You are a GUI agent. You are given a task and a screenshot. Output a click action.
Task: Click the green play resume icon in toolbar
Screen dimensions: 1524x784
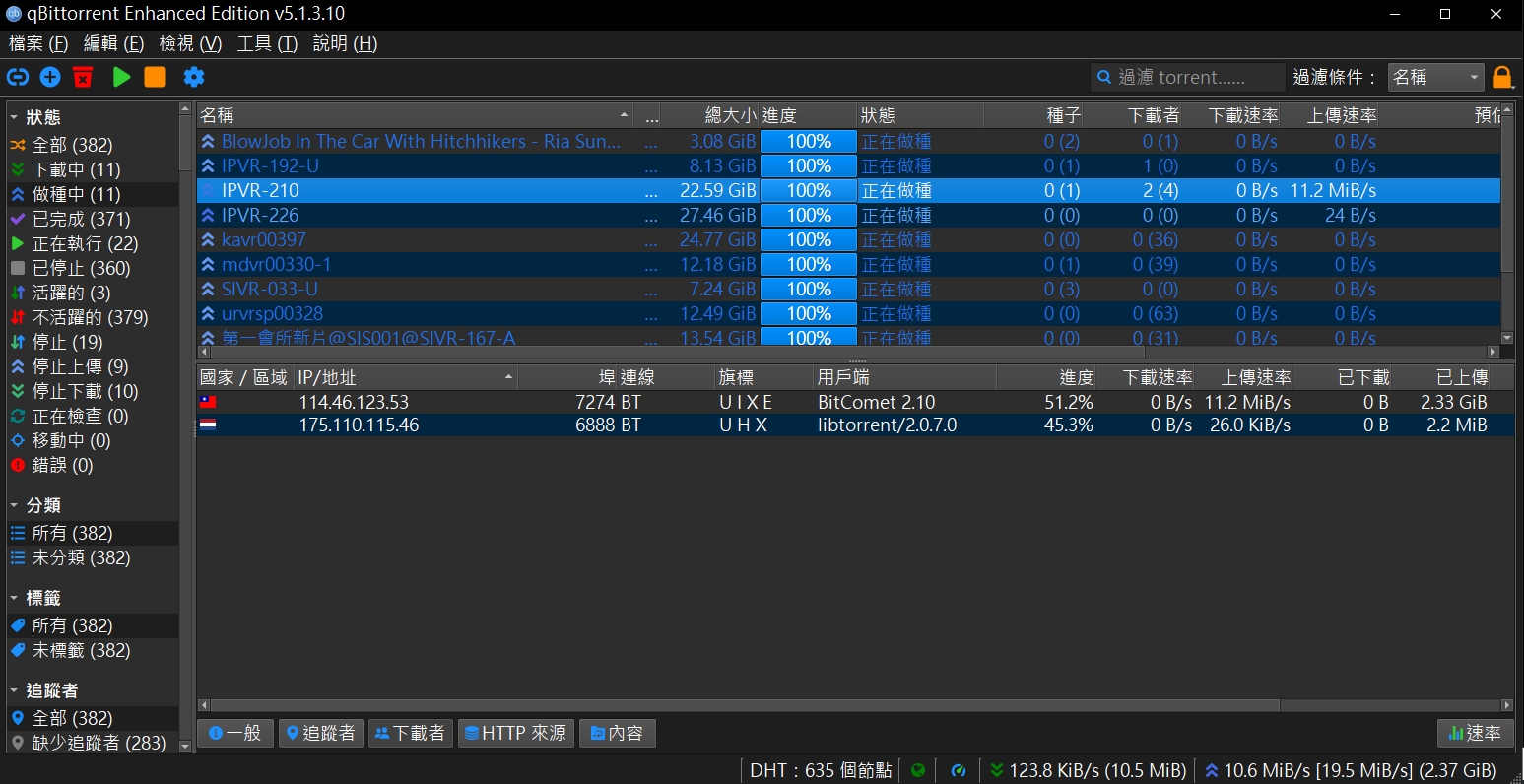(x=121, y=77)
